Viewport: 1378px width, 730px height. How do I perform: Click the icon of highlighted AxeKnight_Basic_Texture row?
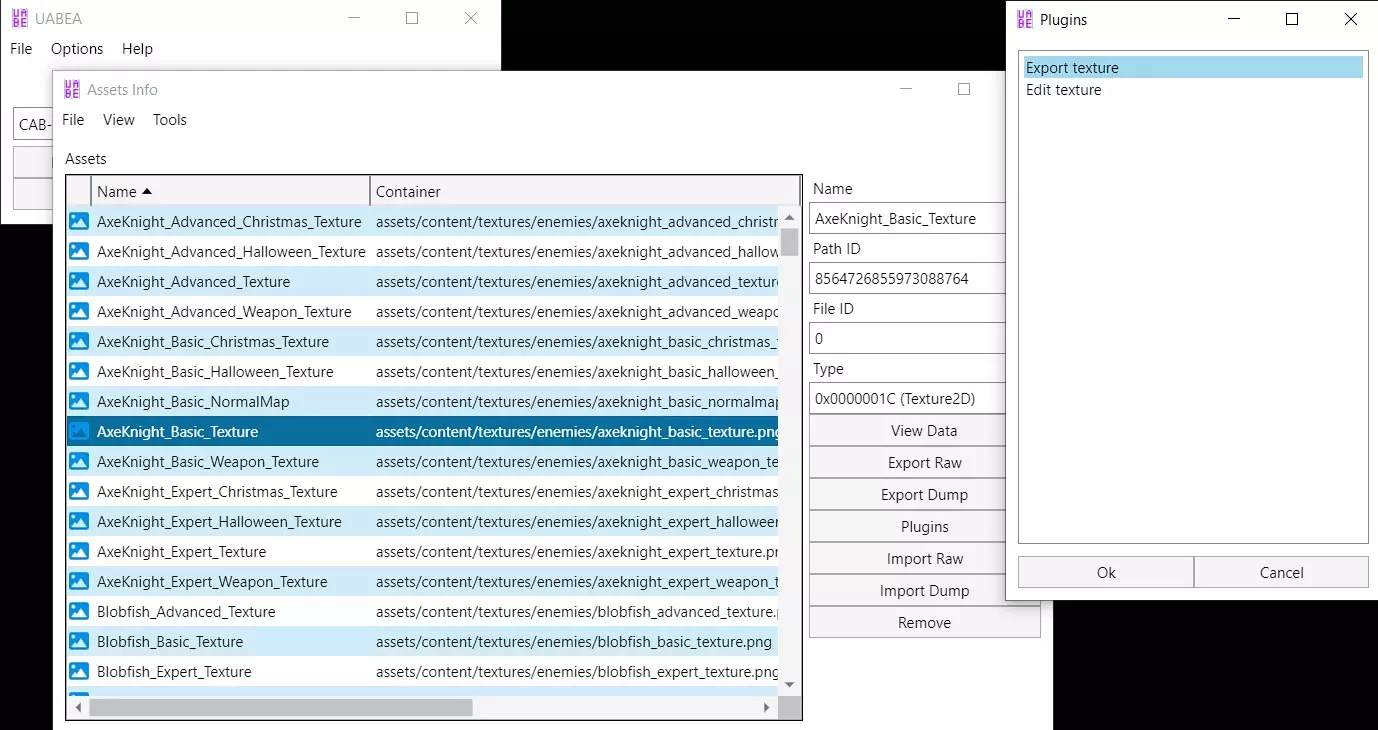pos(79,432)
